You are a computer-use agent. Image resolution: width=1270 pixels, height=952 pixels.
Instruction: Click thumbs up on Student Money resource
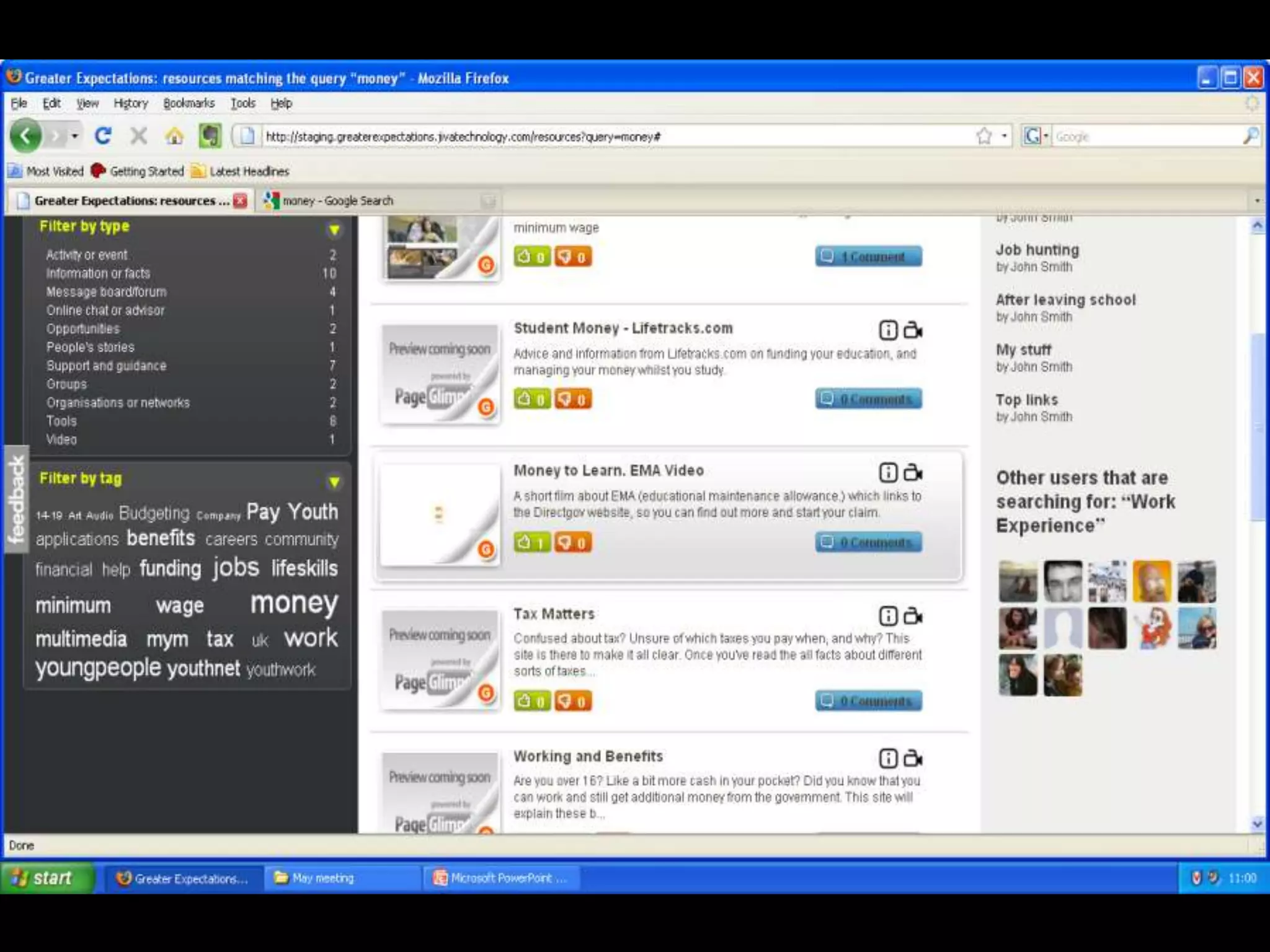click(x=531, y=399)
